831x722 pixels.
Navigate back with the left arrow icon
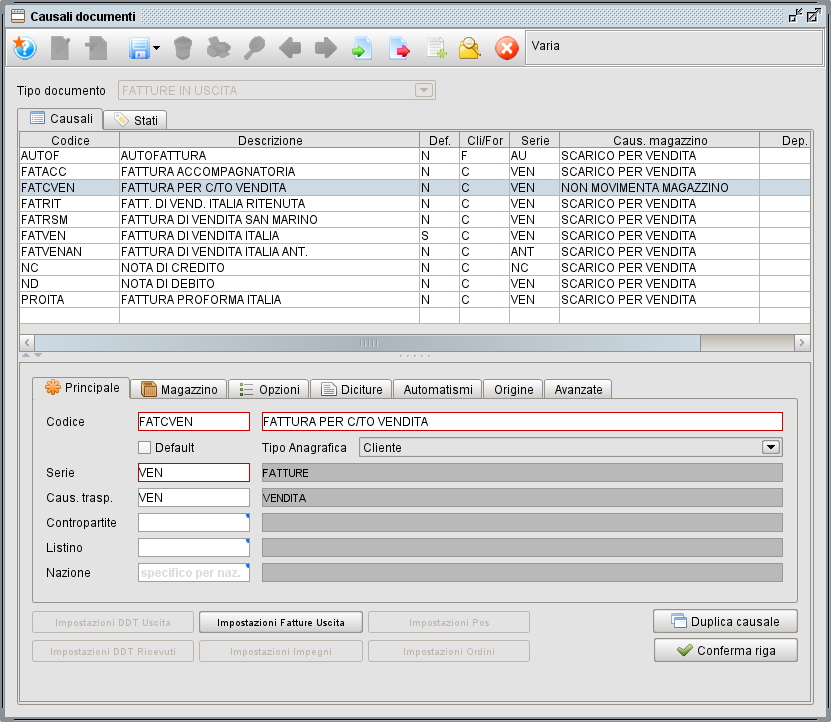(x=291, y=48)
